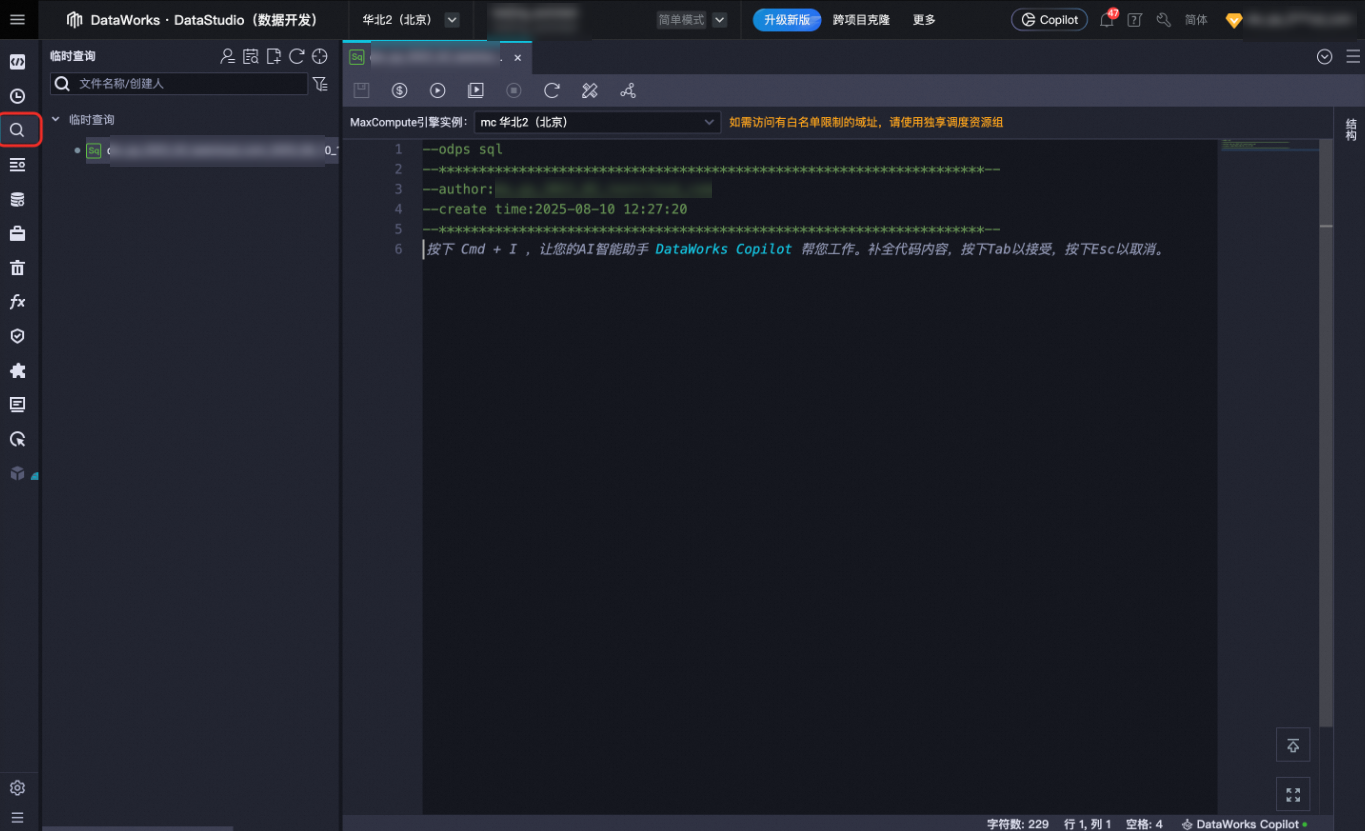
Task: Click the advanced run icon in toolbar
Action: pyautogui.click(x=476, y=90)
